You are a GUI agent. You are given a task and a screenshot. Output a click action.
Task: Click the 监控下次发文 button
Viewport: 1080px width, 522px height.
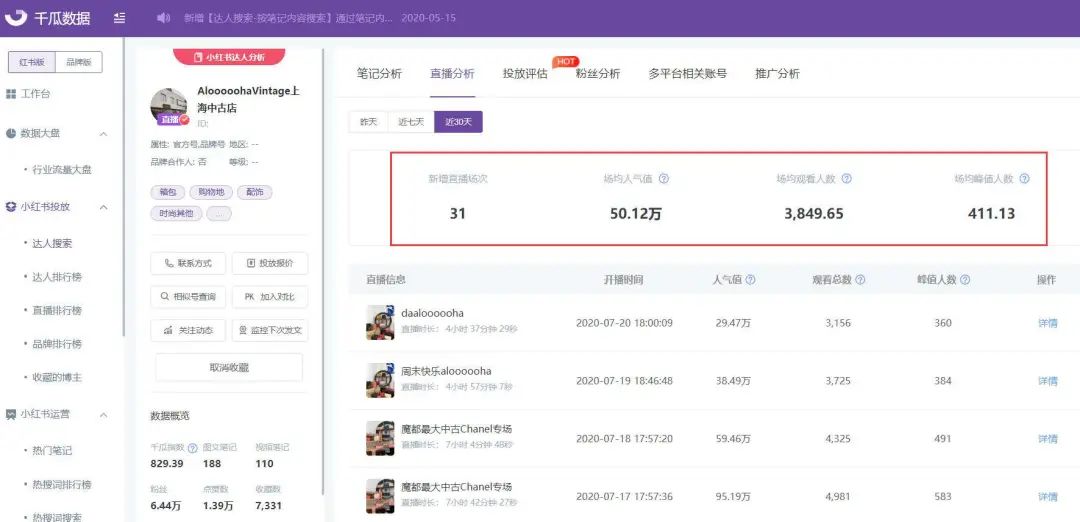click(x=270, y=331)
